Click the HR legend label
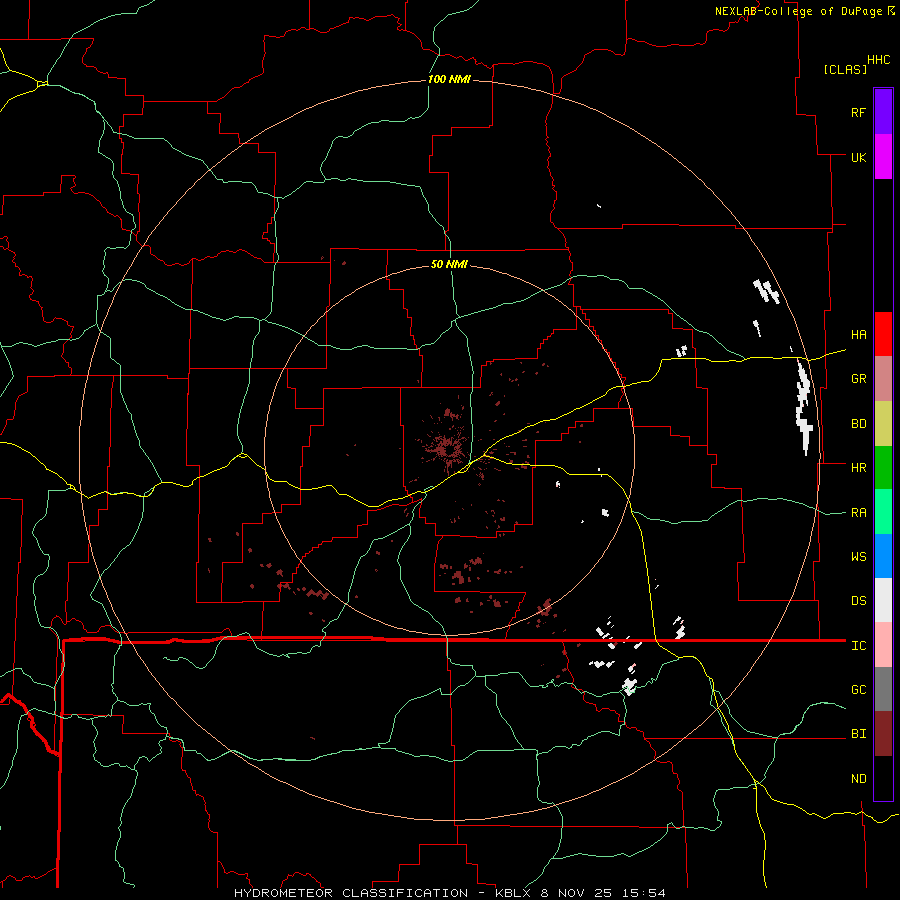 coord(858,468)
